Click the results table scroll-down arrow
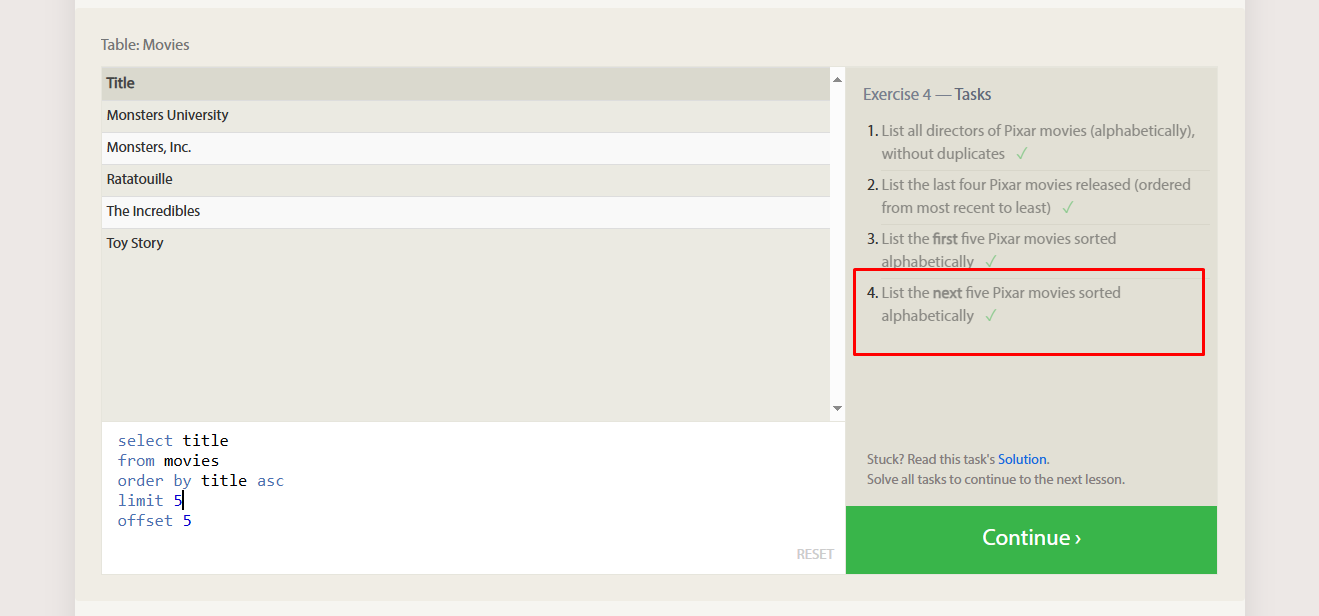Image resolution: width=1319 pixels, height=616 pixels. pyautogui.click(x=838, y=409)
